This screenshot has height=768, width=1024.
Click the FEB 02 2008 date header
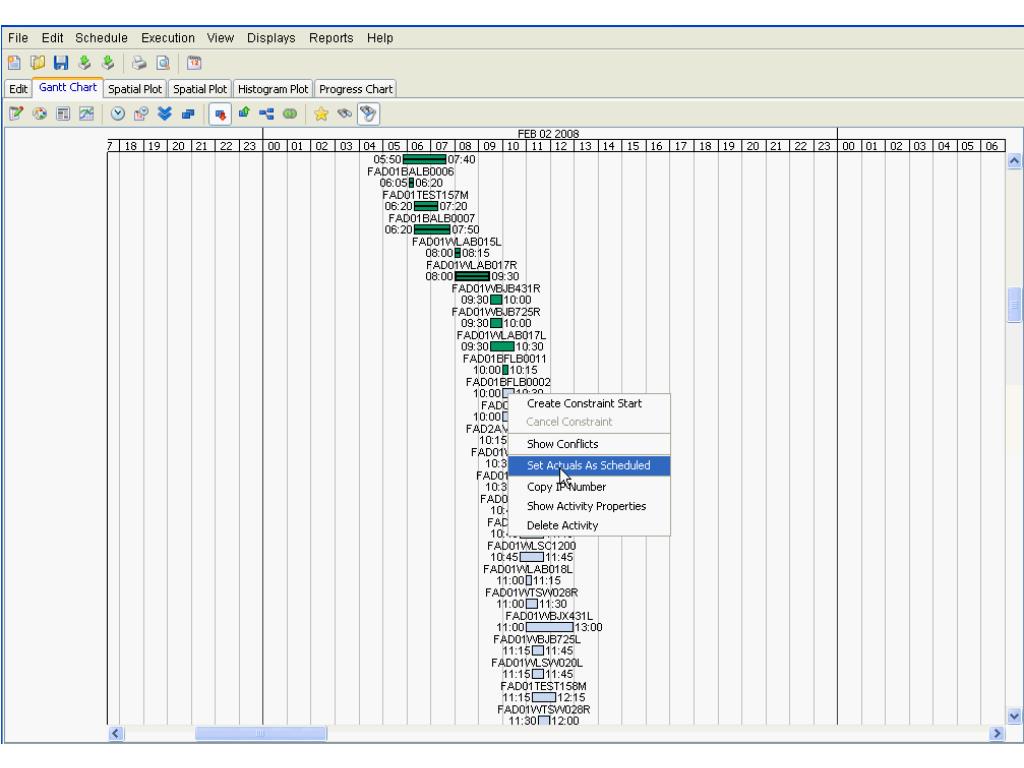(x=548, y=133)
